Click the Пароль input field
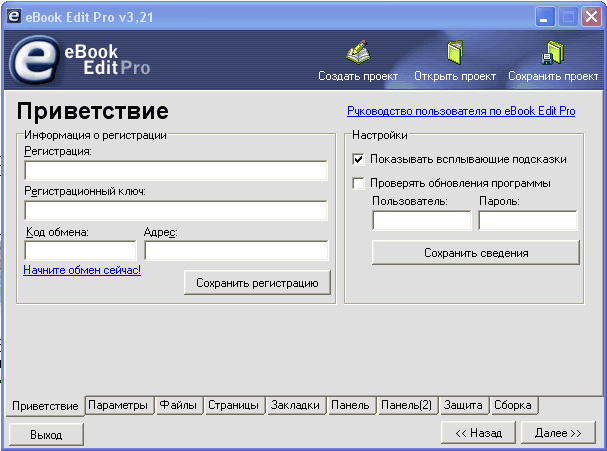This screenshot has width=607, height=451. [x=527, y=221]
